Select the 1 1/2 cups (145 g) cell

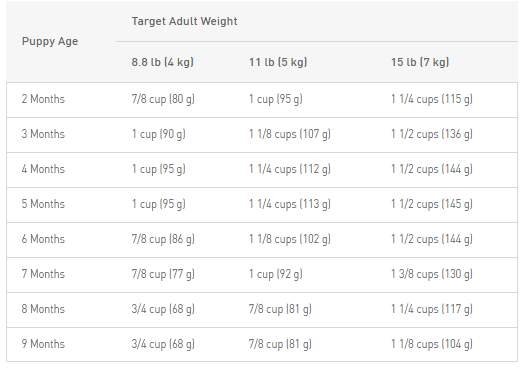tap(432, 204)
